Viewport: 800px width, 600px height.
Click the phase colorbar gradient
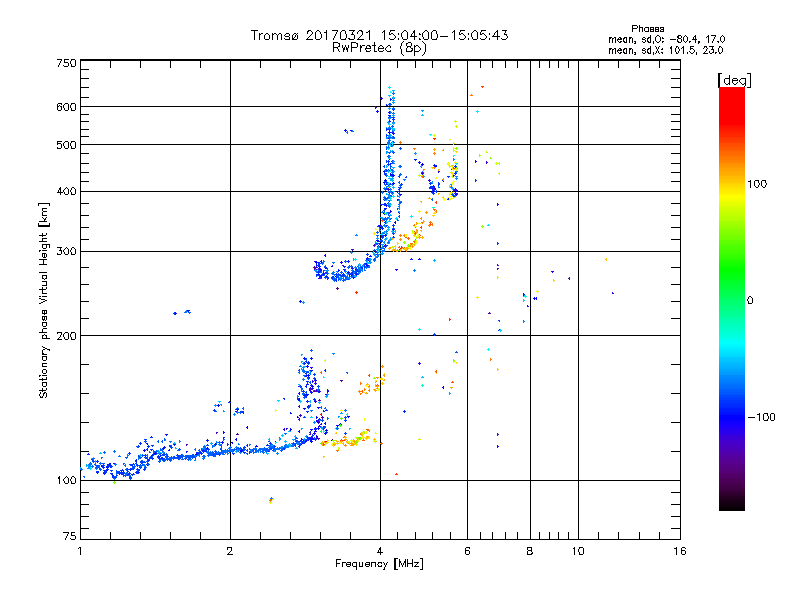(732, 298)
